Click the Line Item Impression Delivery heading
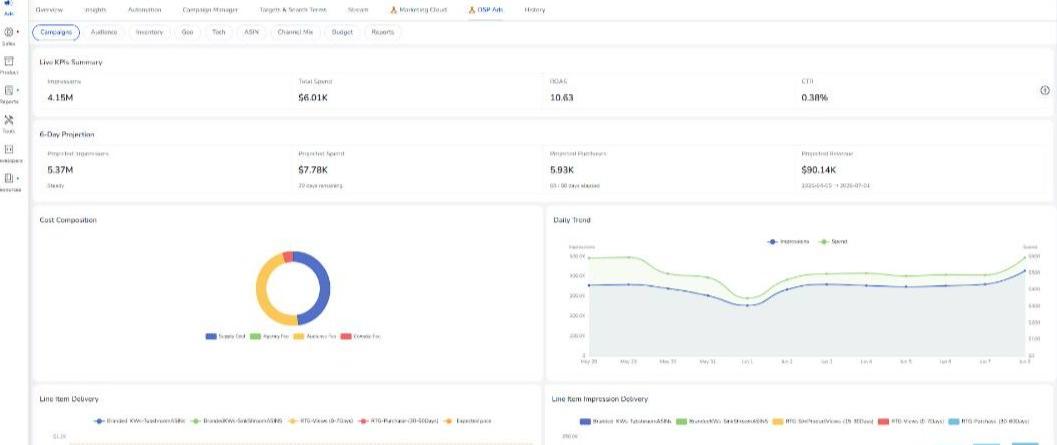The width and height of the screenshot is (1057, 445). tap(600, 399)
